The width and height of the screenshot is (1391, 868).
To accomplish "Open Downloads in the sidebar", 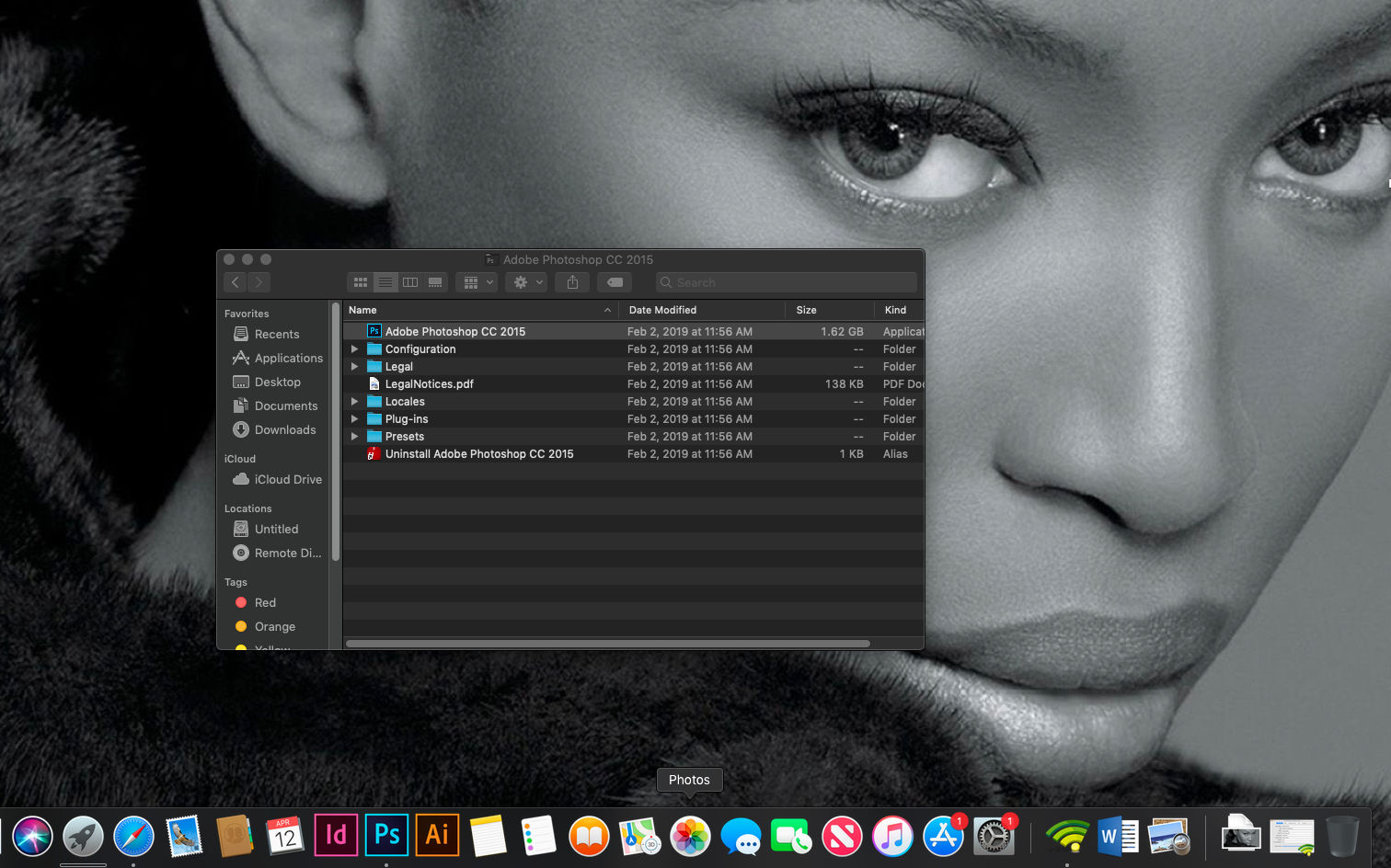I will tap(276, 430).
